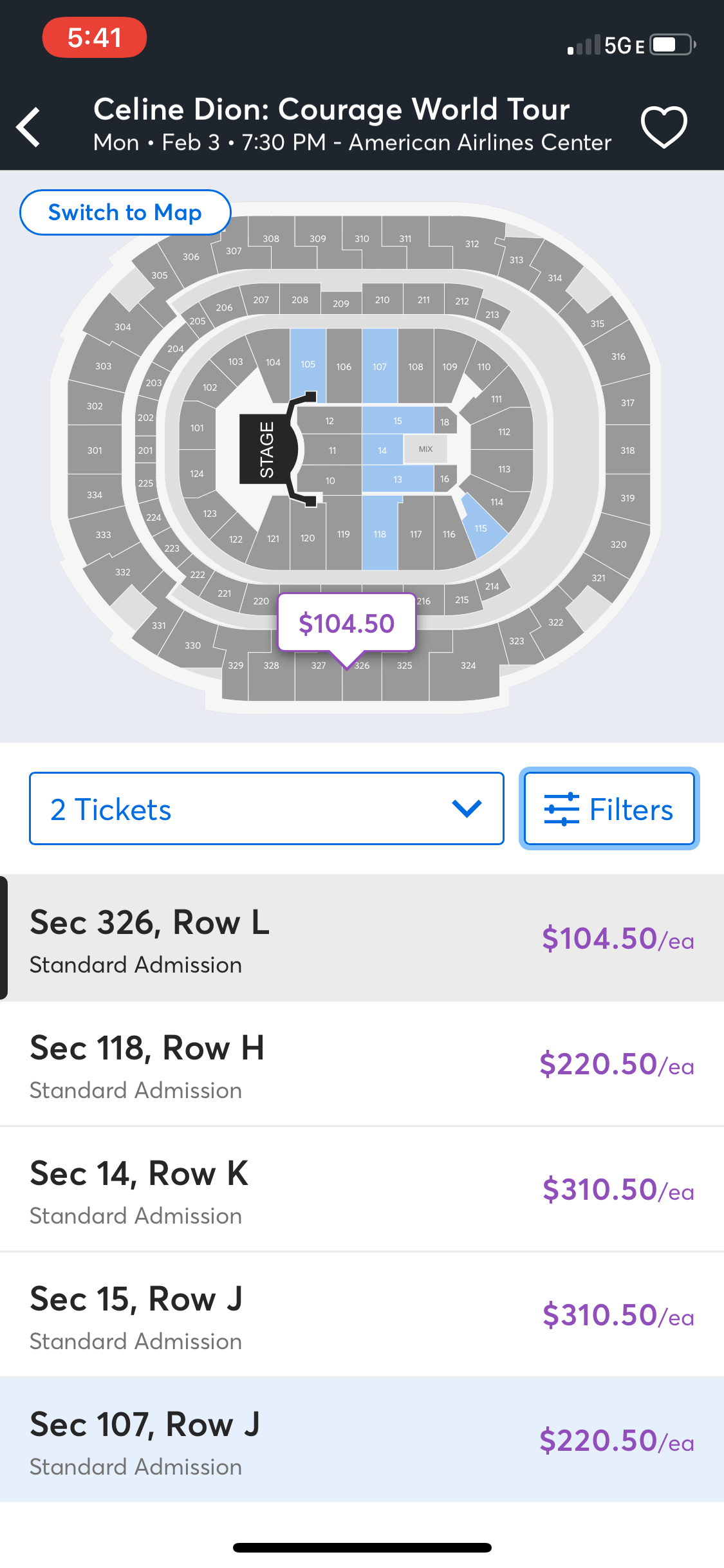Favorite event with the heart icon
This screenshot has width=724, height=1568.
coord(664,127)
